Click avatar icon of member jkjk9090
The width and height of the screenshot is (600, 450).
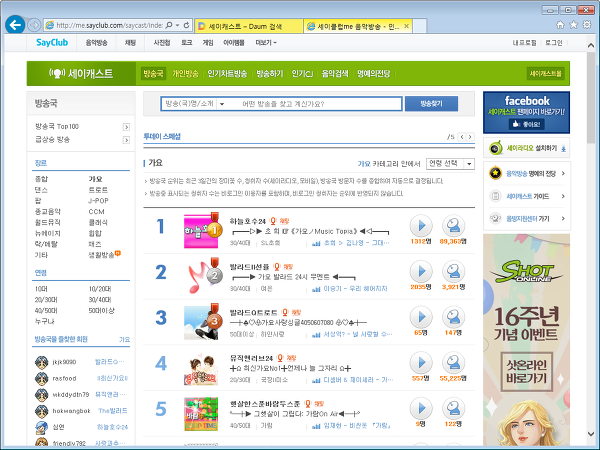(41, 362)
